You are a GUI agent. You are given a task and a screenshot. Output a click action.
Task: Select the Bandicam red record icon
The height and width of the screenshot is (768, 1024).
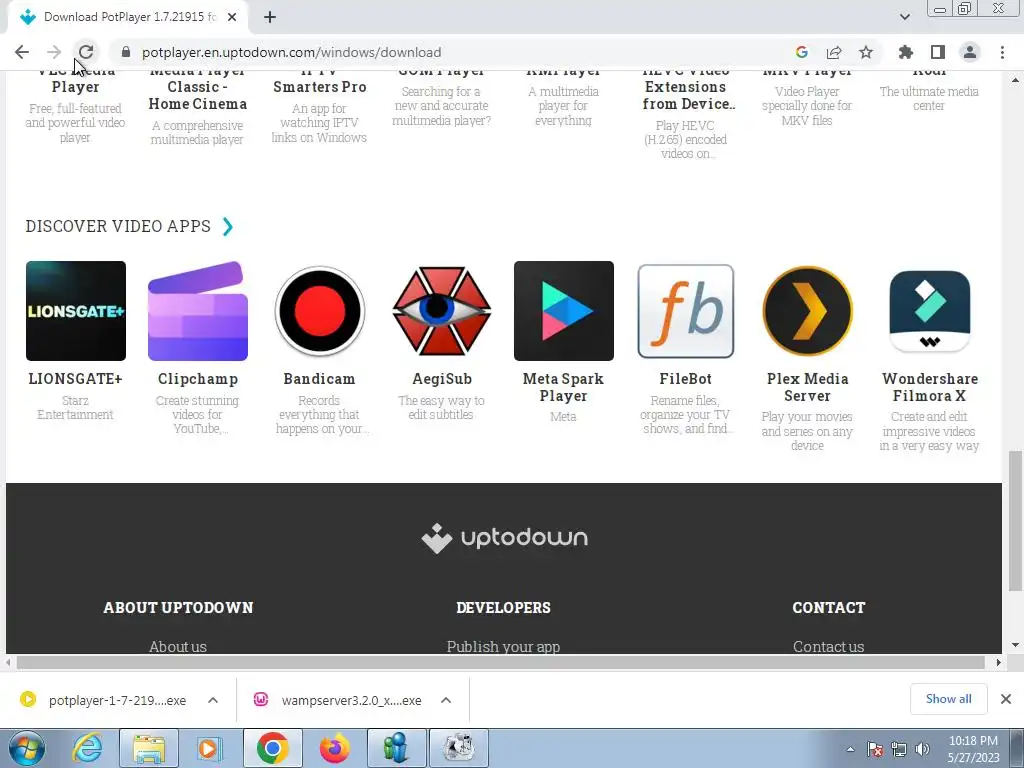(x=319, y=311)
